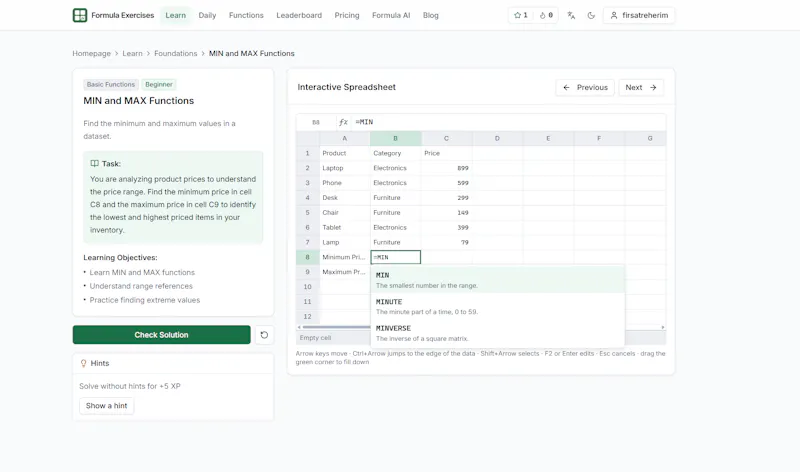The height and width of the screenshot is (472, 800).
Task: Click the Minimum Pri... label cell
Action: pyautogui.click(x=345, y=257)
